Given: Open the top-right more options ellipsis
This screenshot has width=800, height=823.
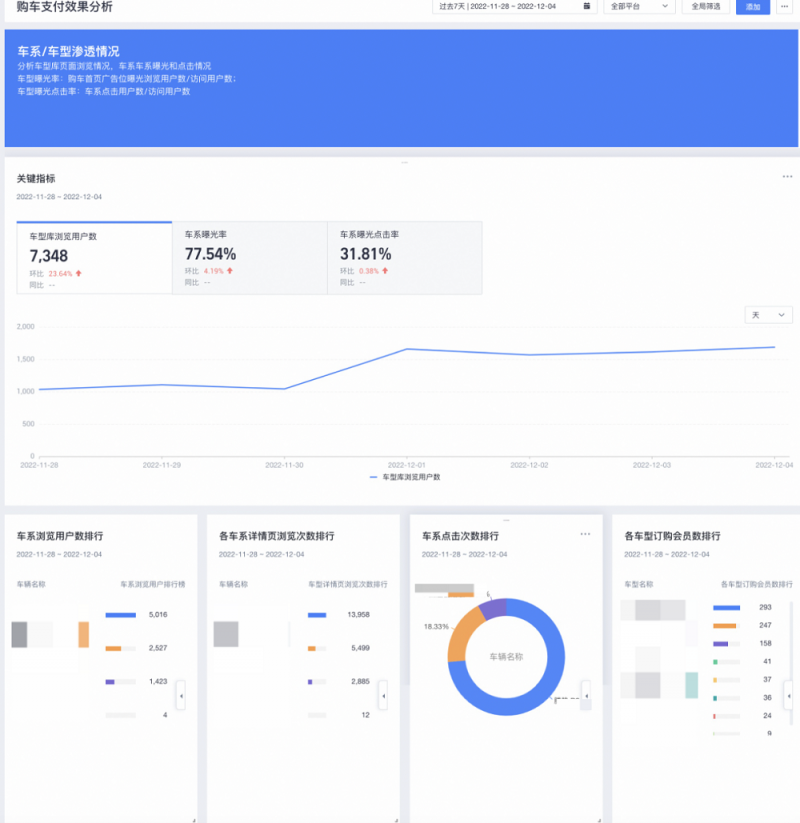Looking at the screenshot, I should tap(786, 6).
